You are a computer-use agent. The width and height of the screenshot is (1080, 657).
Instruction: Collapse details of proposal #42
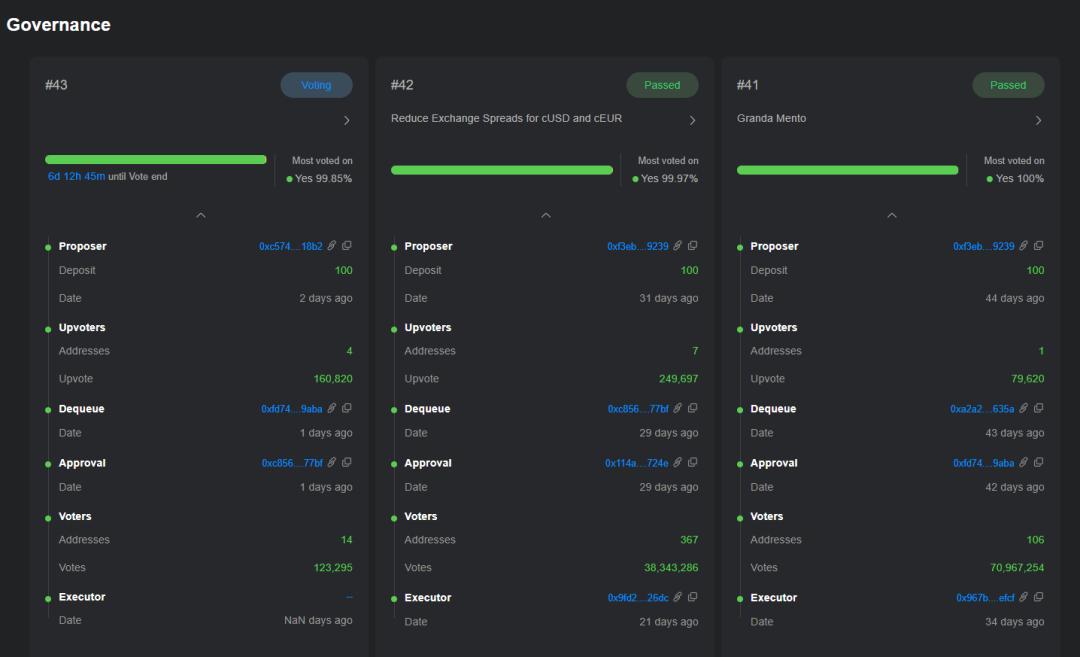546,216
